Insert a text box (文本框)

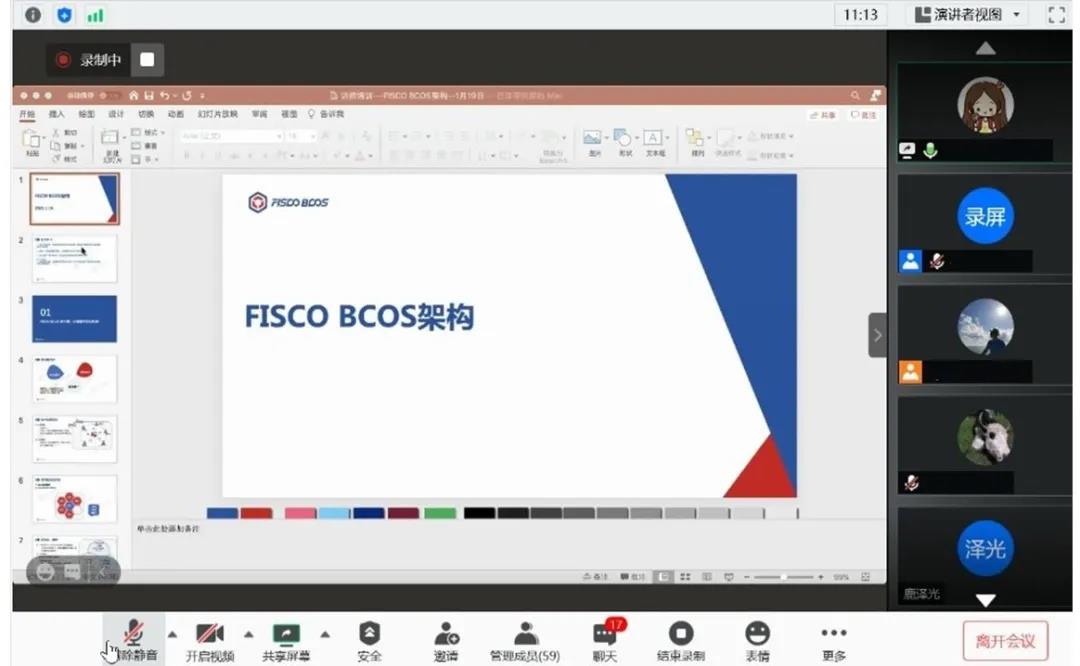tap(655, 143)
